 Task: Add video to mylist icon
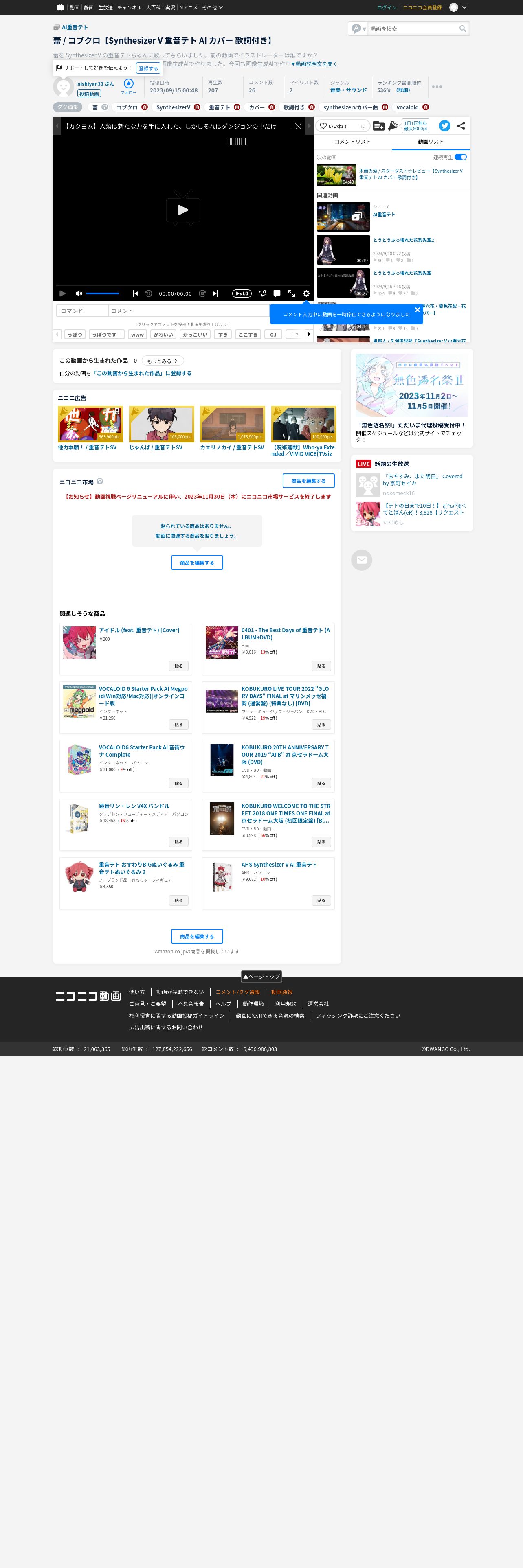coord(378,126)
